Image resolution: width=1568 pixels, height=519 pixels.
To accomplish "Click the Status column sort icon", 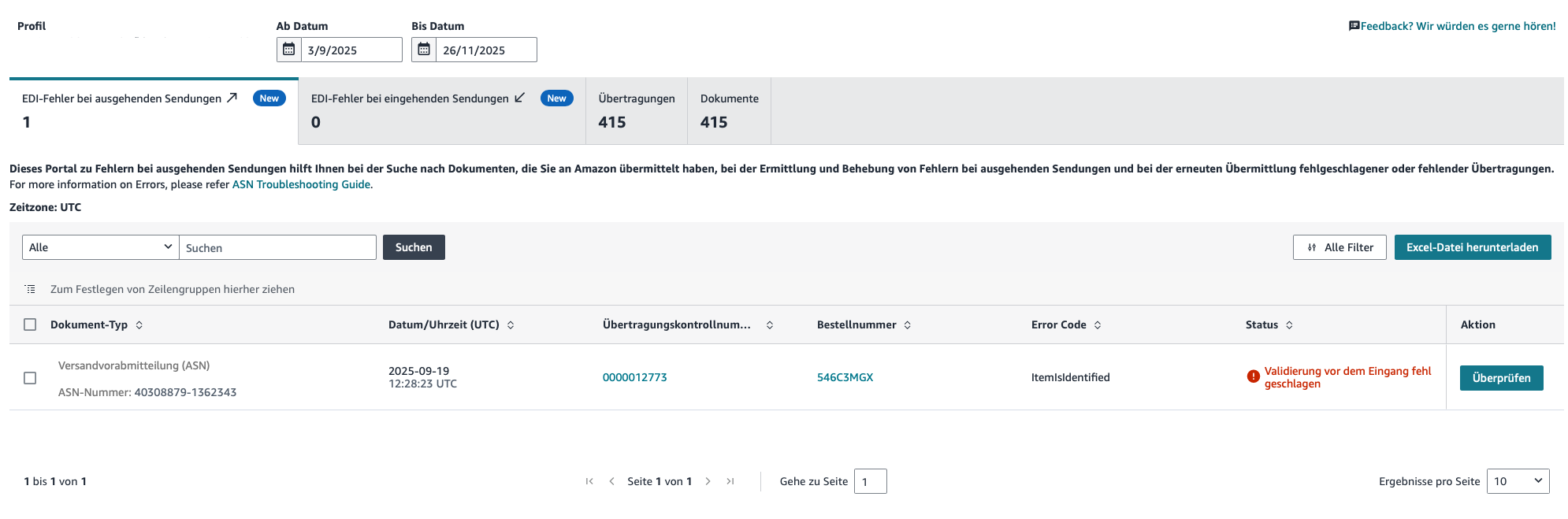I will click(x=1290, y=325).
